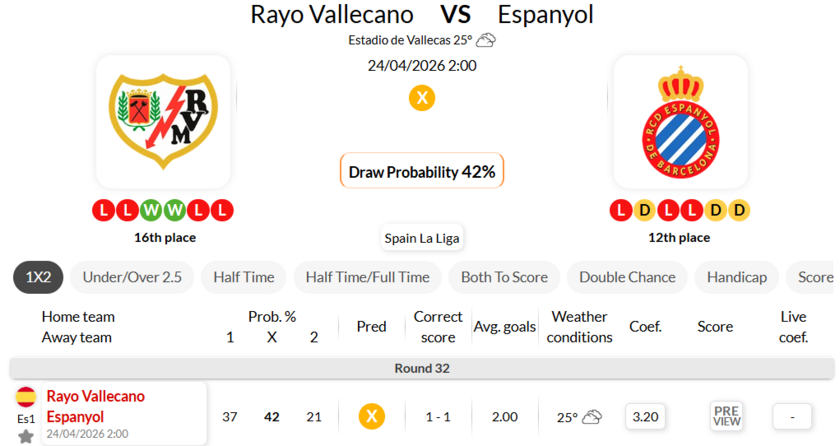Image resolution: width=840 pixels, height=446 pixels.
Task: Switch to Both To Score tab
Action: (x=503, y=277)
